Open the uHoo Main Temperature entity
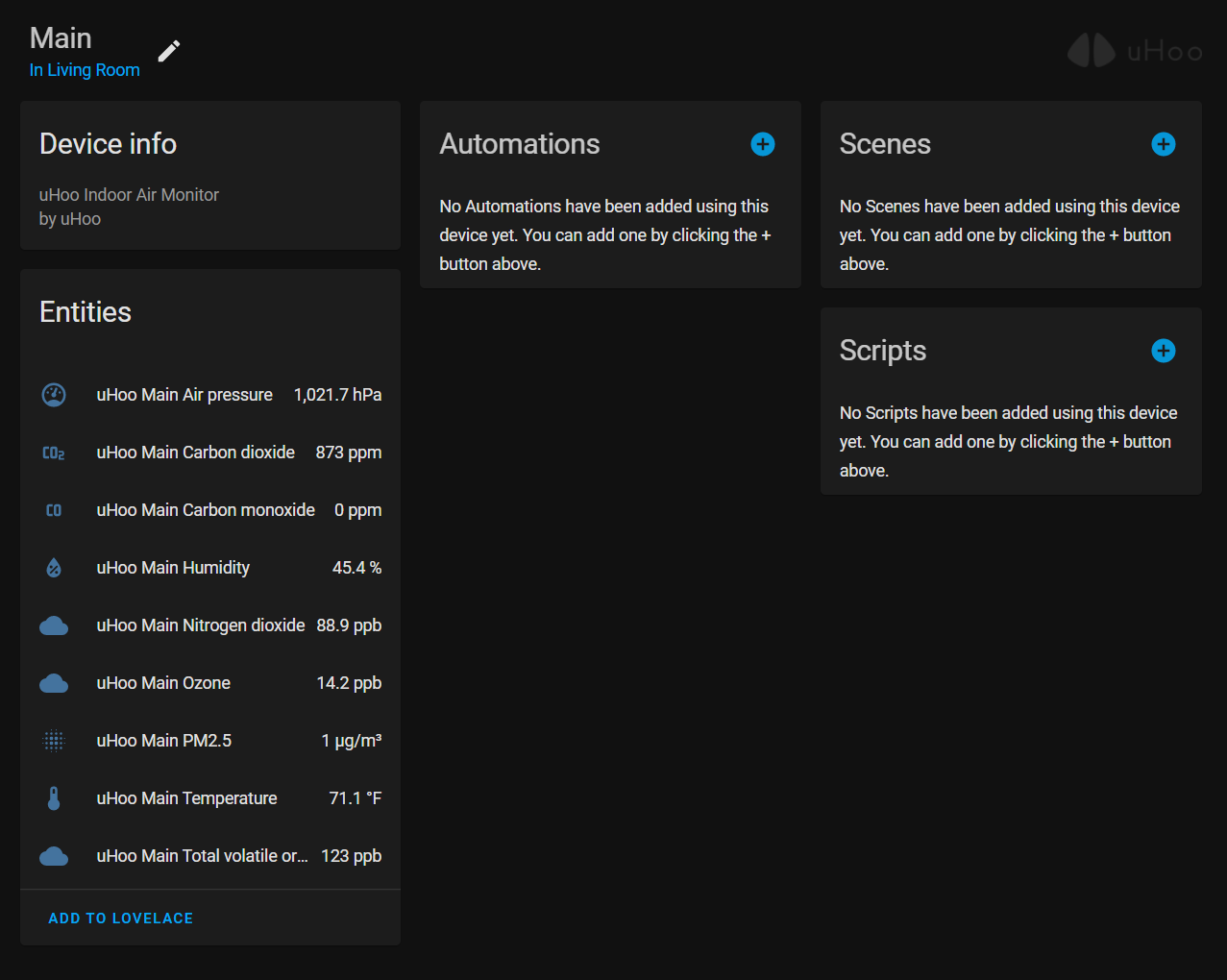1227x980 pixels. (186, 798)
